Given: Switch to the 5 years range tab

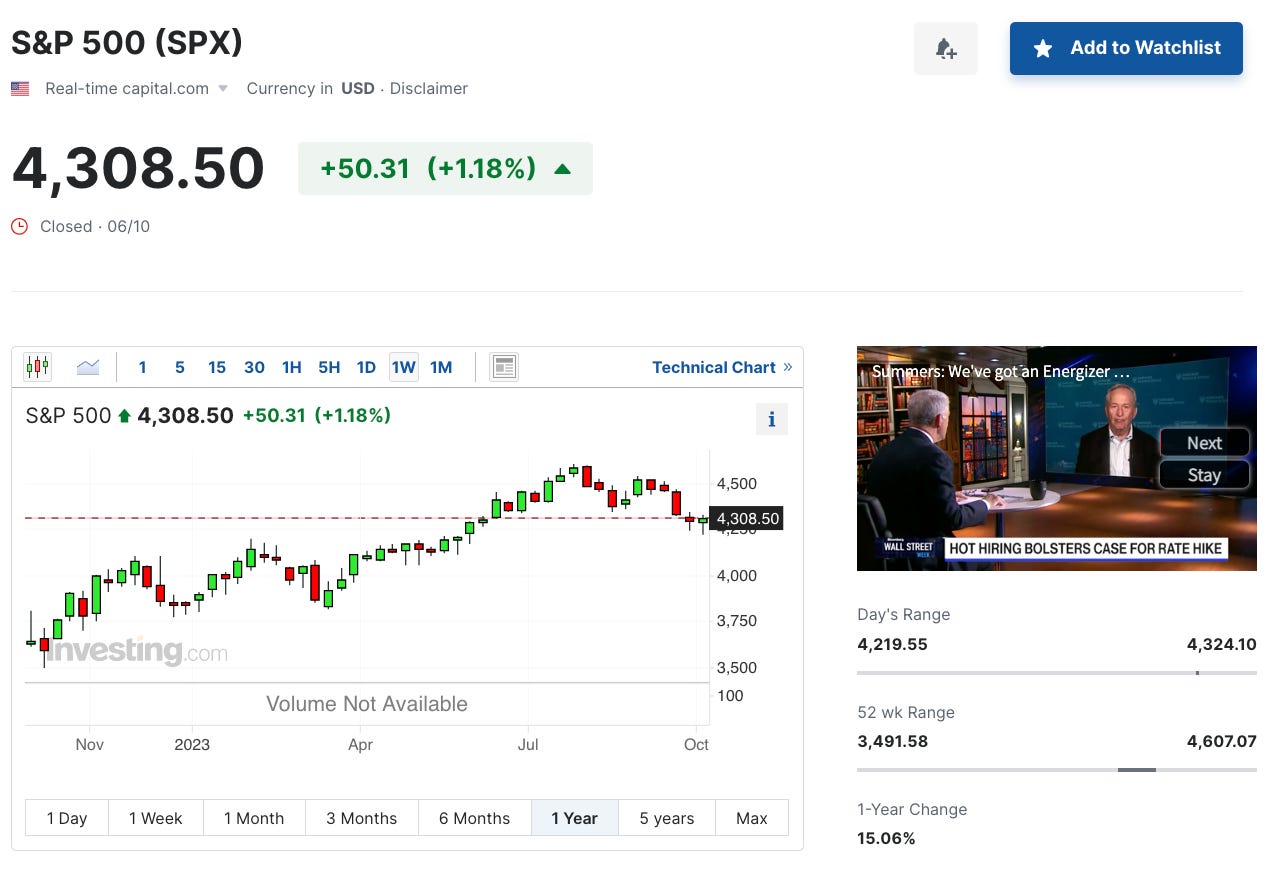Looking at the screenshot, I should (667, 818).
